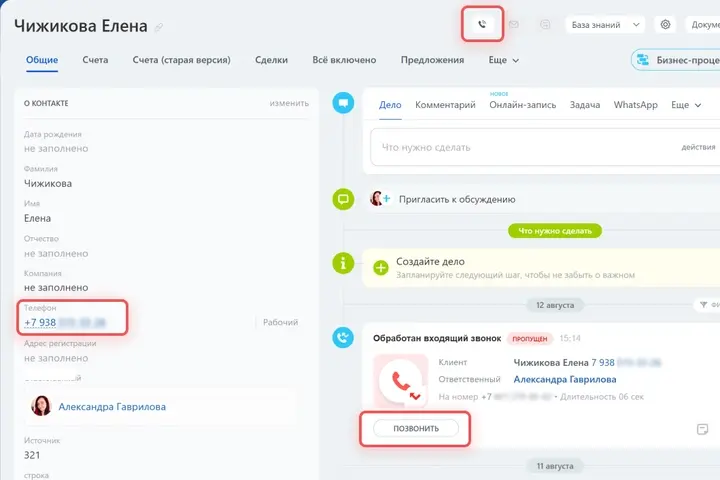Click note icon in call activity card

point(702,429)
